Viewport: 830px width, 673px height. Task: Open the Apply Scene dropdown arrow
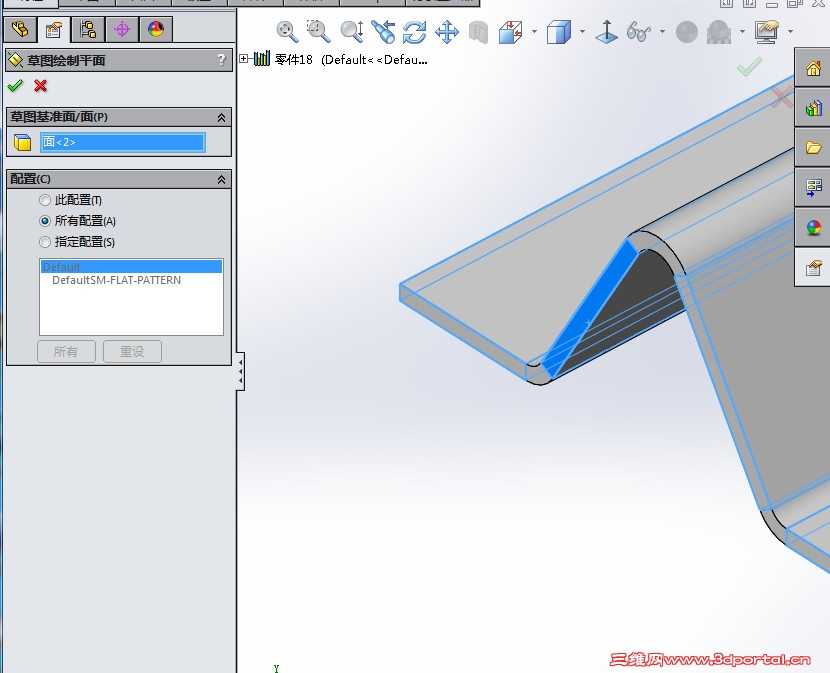tap(742, 32)
